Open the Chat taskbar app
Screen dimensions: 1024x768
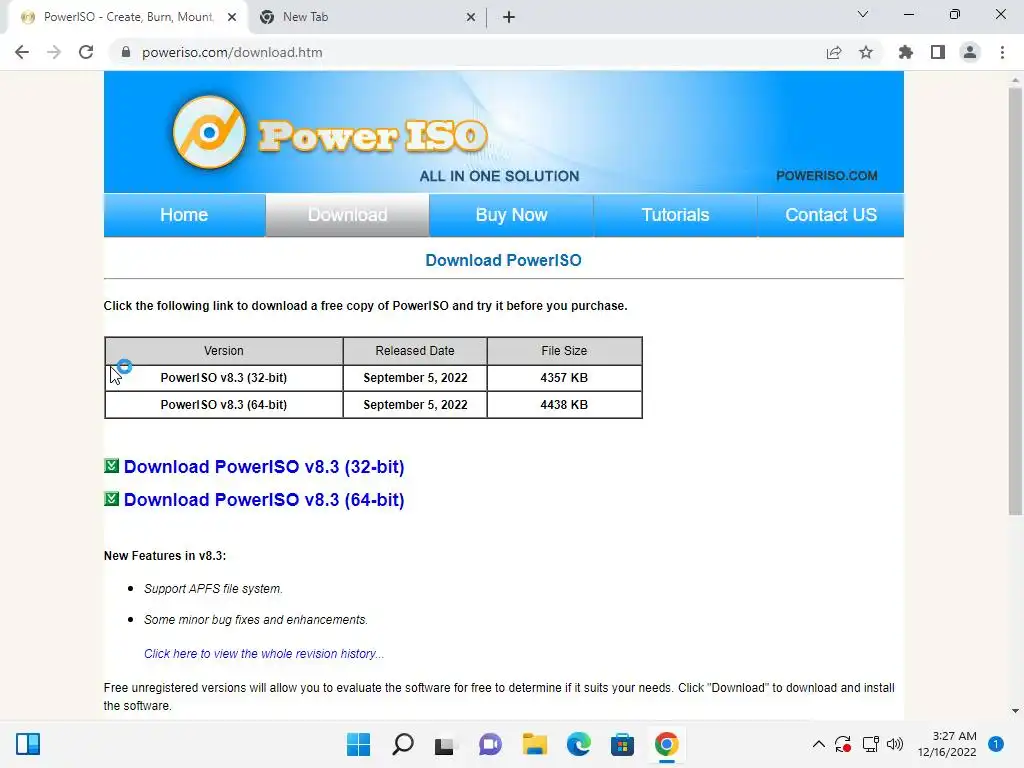[490, 744]
